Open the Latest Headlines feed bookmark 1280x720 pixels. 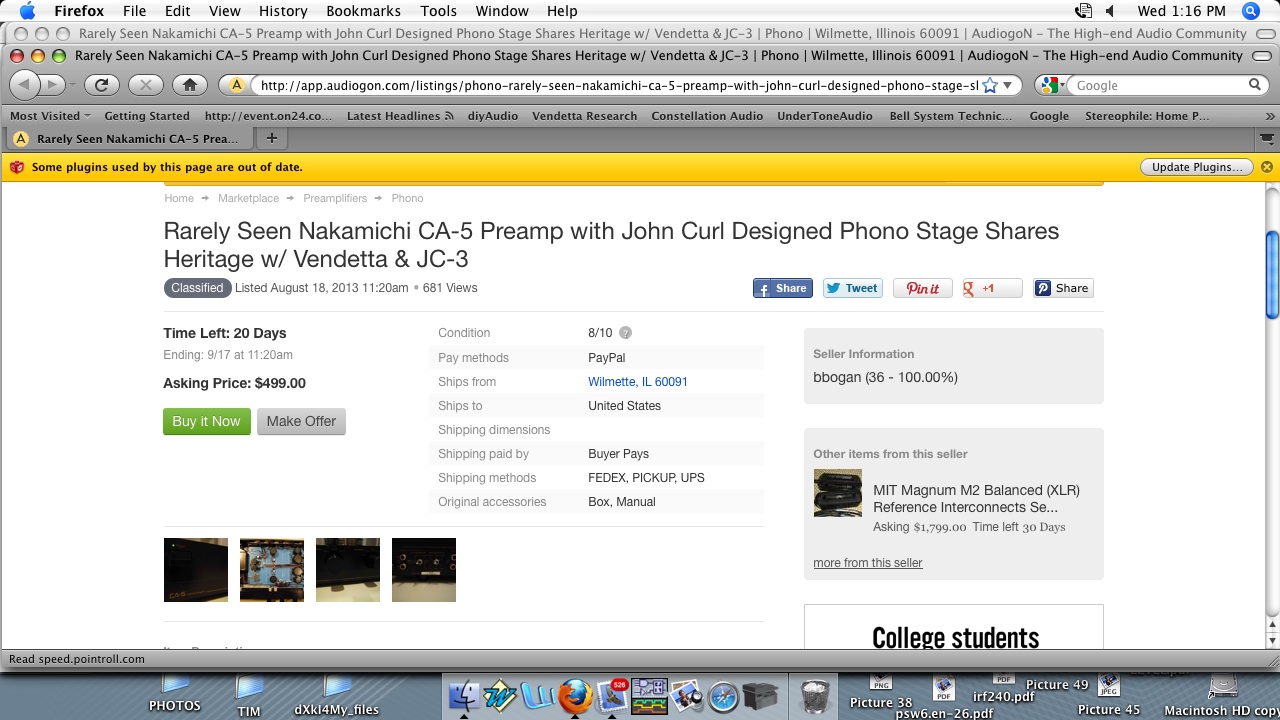[x=400, y=116]
